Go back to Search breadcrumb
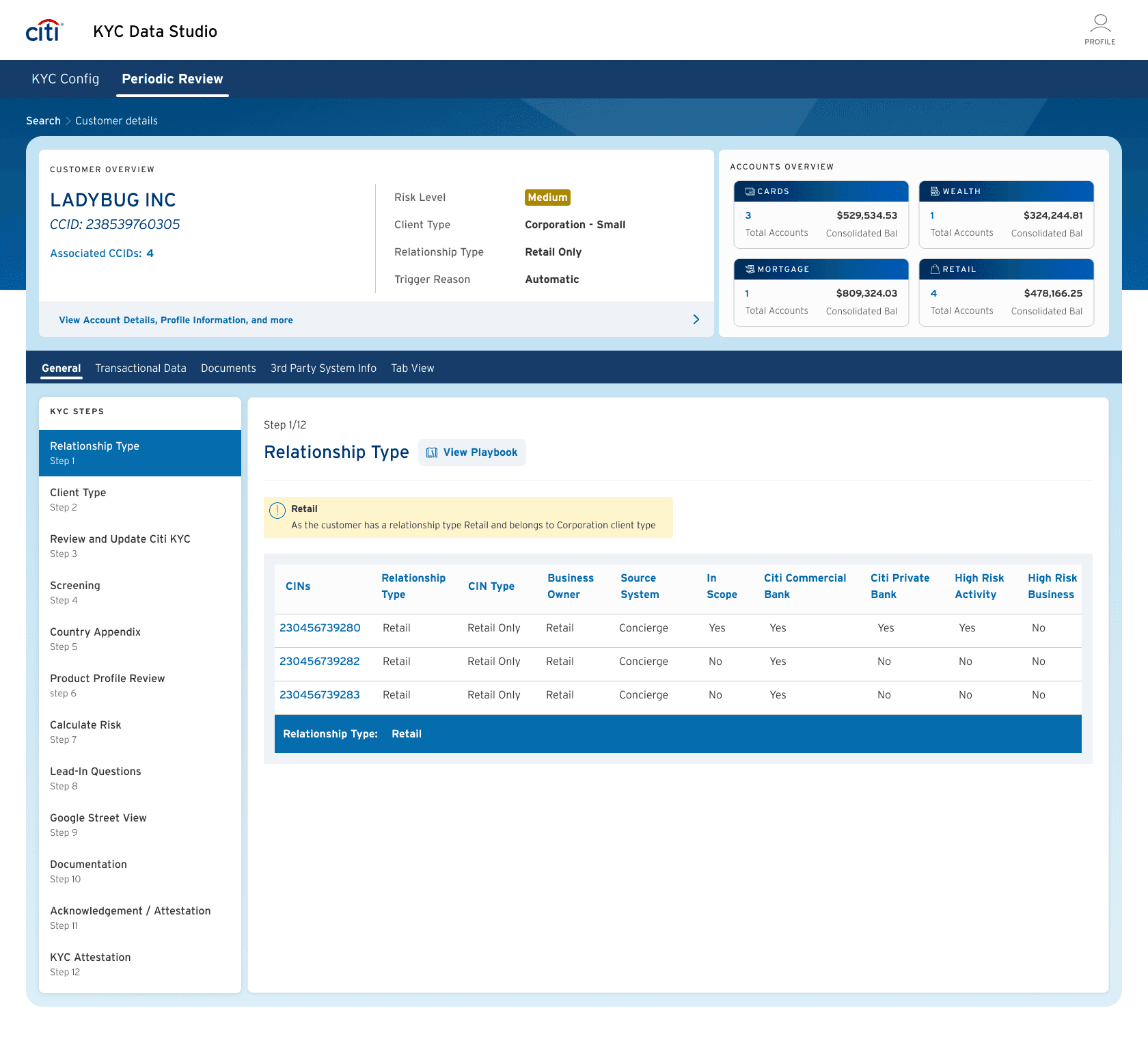This screenshot has height=1045, width=1148. [43, 121]
